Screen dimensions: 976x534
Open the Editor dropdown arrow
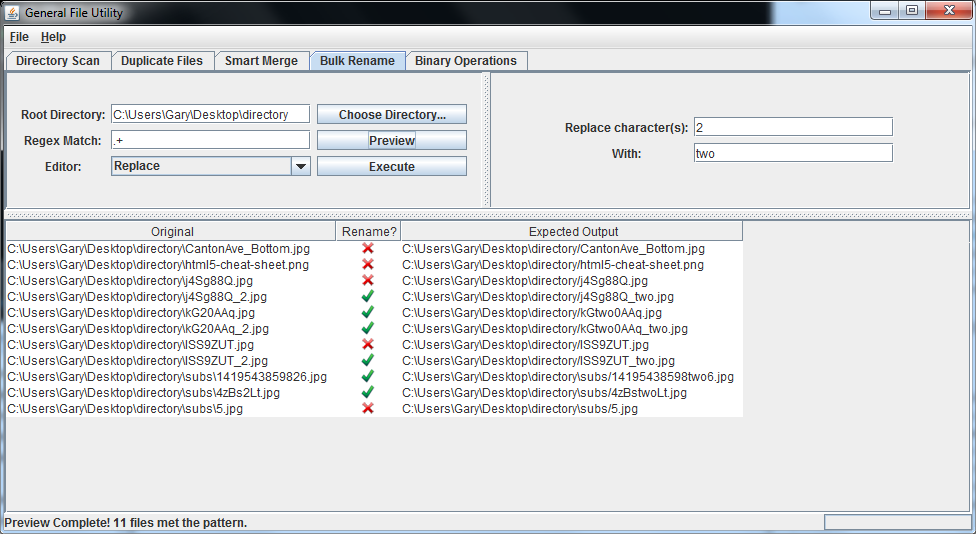[301, 166]
